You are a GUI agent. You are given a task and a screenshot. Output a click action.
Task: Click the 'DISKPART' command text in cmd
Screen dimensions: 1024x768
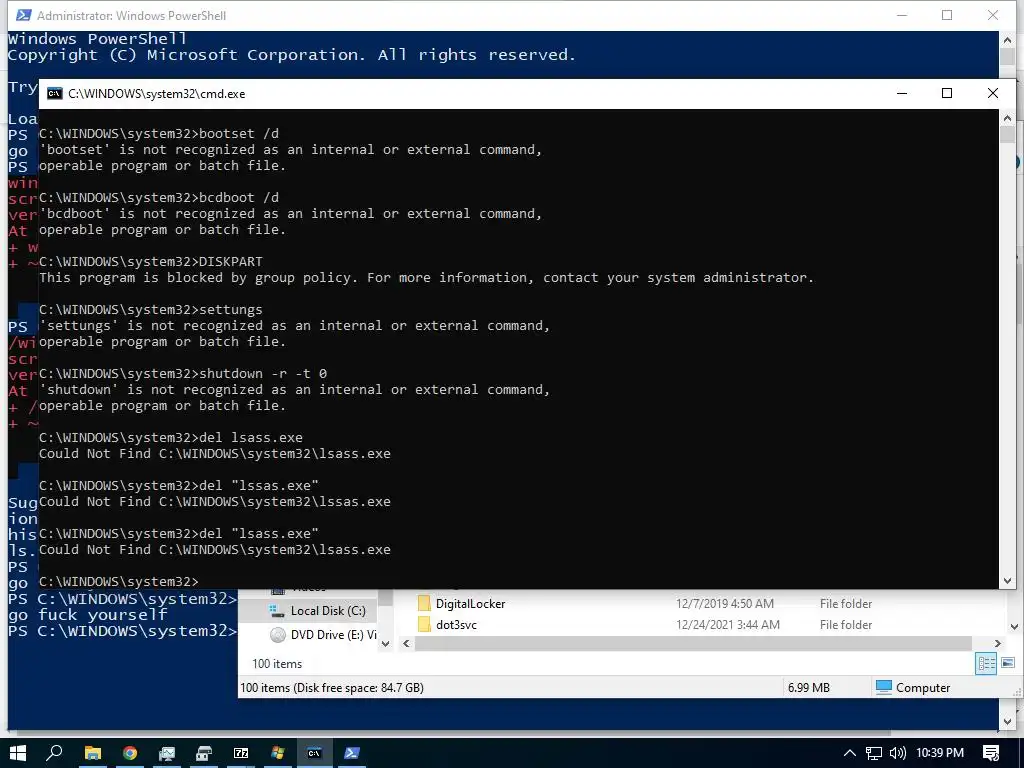(x=231, y=261)
